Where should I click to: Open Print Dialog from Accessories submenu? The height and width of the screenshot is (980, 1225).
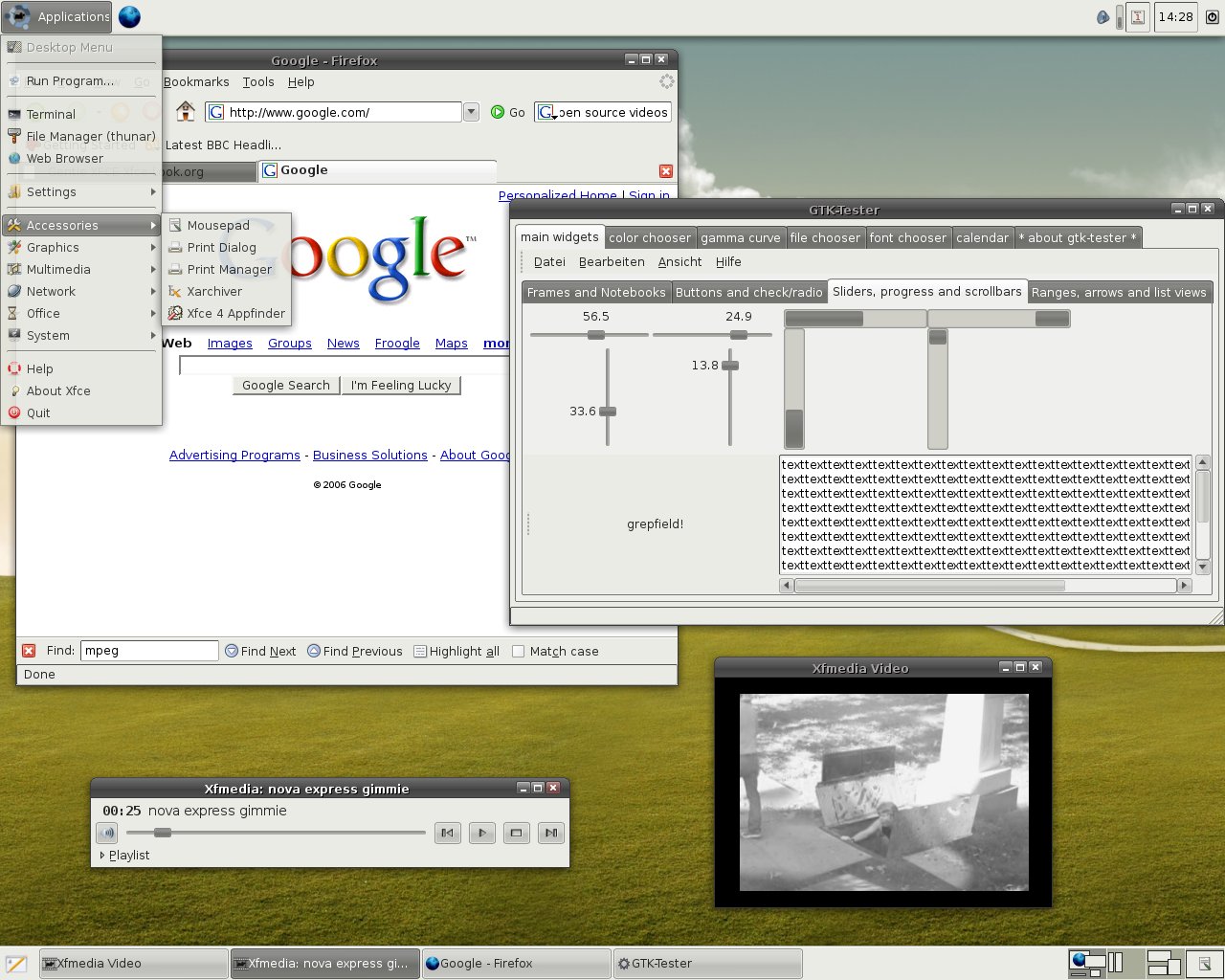tap(225, 247)
